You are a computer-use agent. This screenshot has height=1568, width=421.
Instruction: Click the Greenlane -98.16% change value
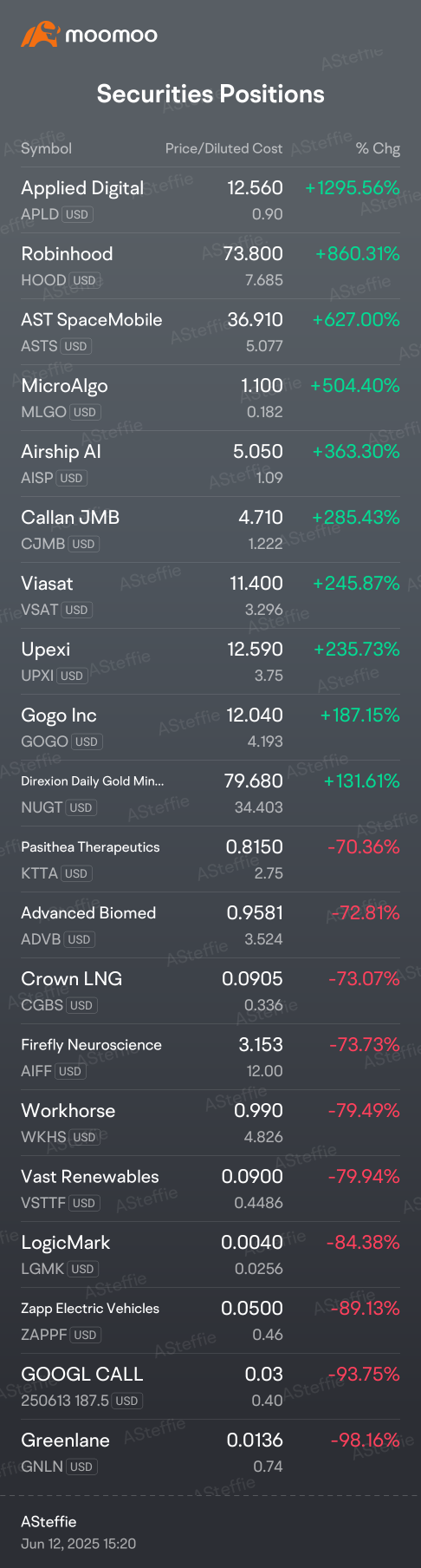[365, 1441]
